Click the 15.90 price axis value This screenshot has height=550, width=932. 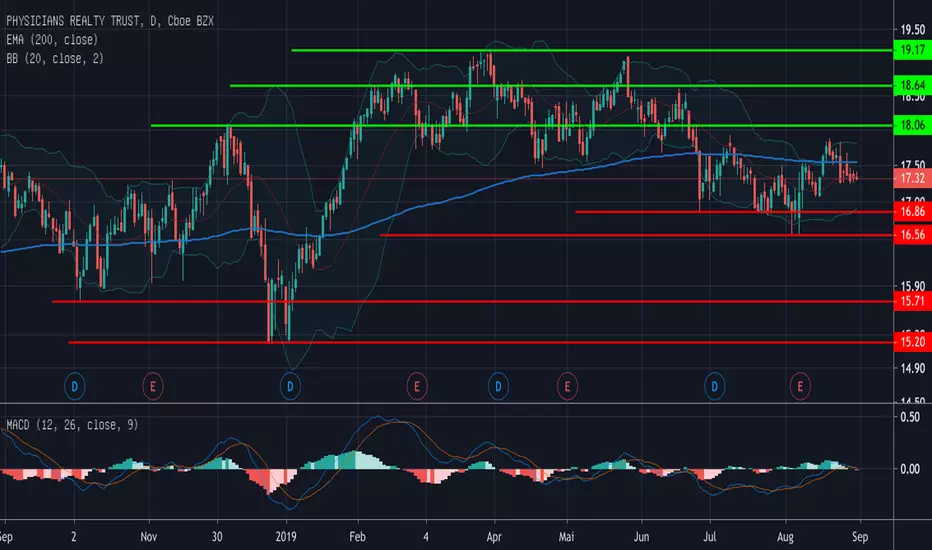click(912, 286)
